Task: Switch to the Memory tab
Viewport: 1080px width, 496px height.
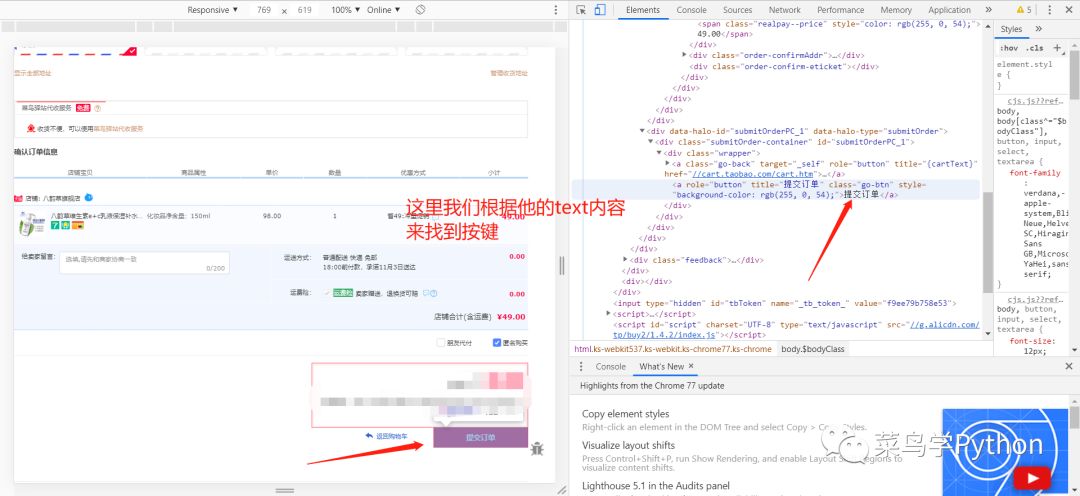Action: click(x=896, y=10)
